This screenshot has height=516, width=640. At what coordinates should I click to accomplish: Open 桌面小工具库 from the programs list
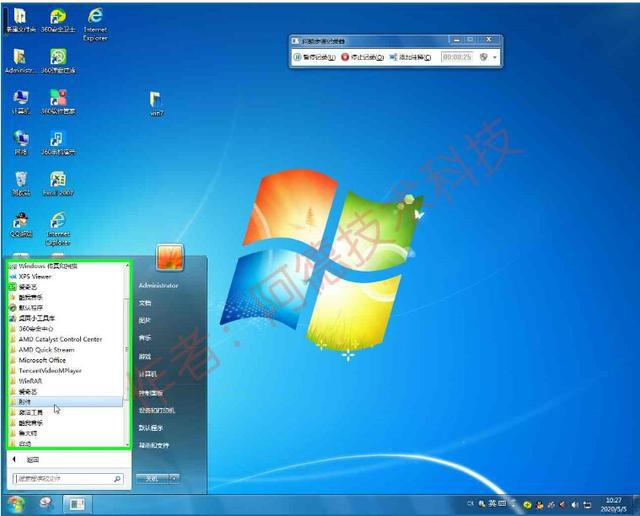pos(66,318)
